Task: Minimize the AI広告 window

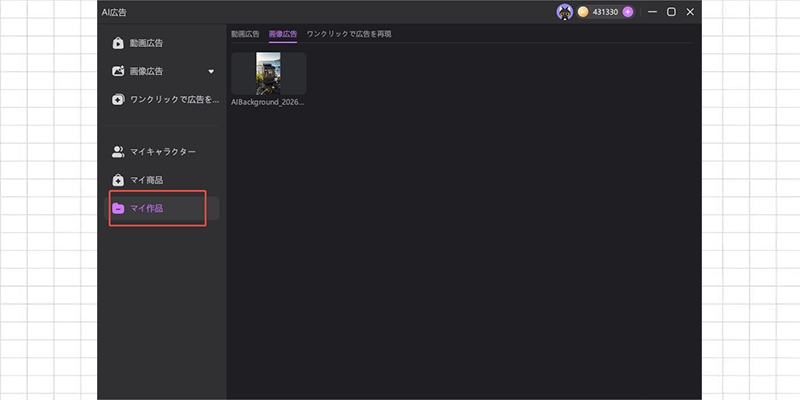Action: click(652, 12)
